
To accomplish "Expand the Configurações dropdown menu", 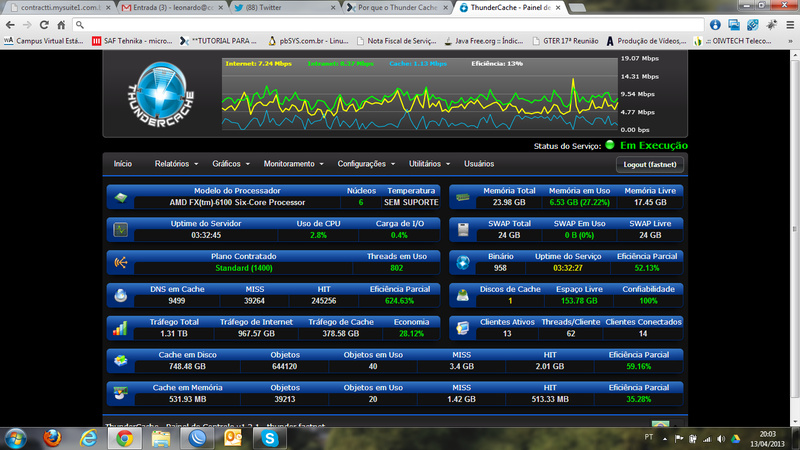I will [366, 164].
